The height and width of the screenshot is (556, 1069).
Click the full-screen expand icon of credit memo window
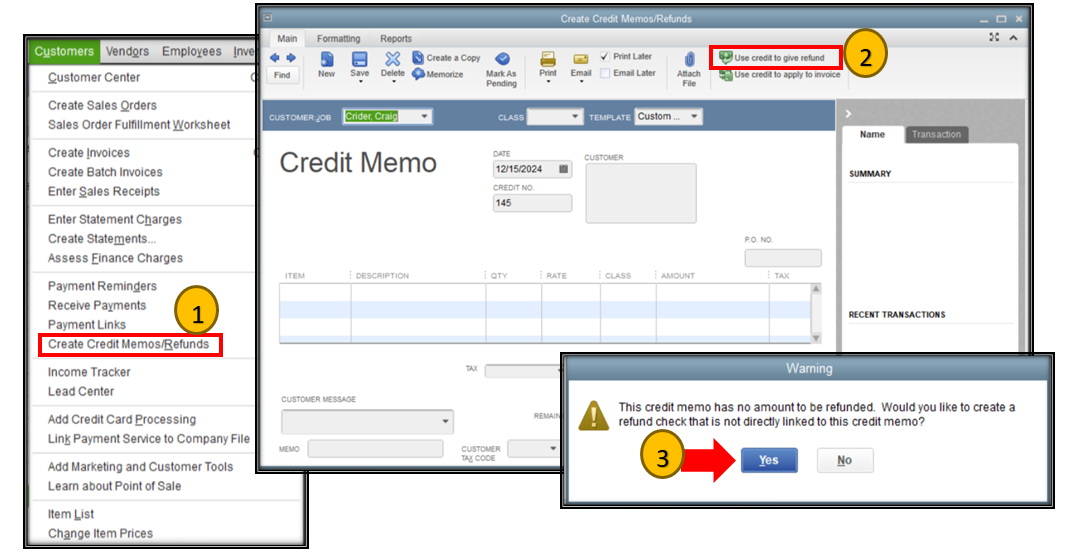(994, 37)
